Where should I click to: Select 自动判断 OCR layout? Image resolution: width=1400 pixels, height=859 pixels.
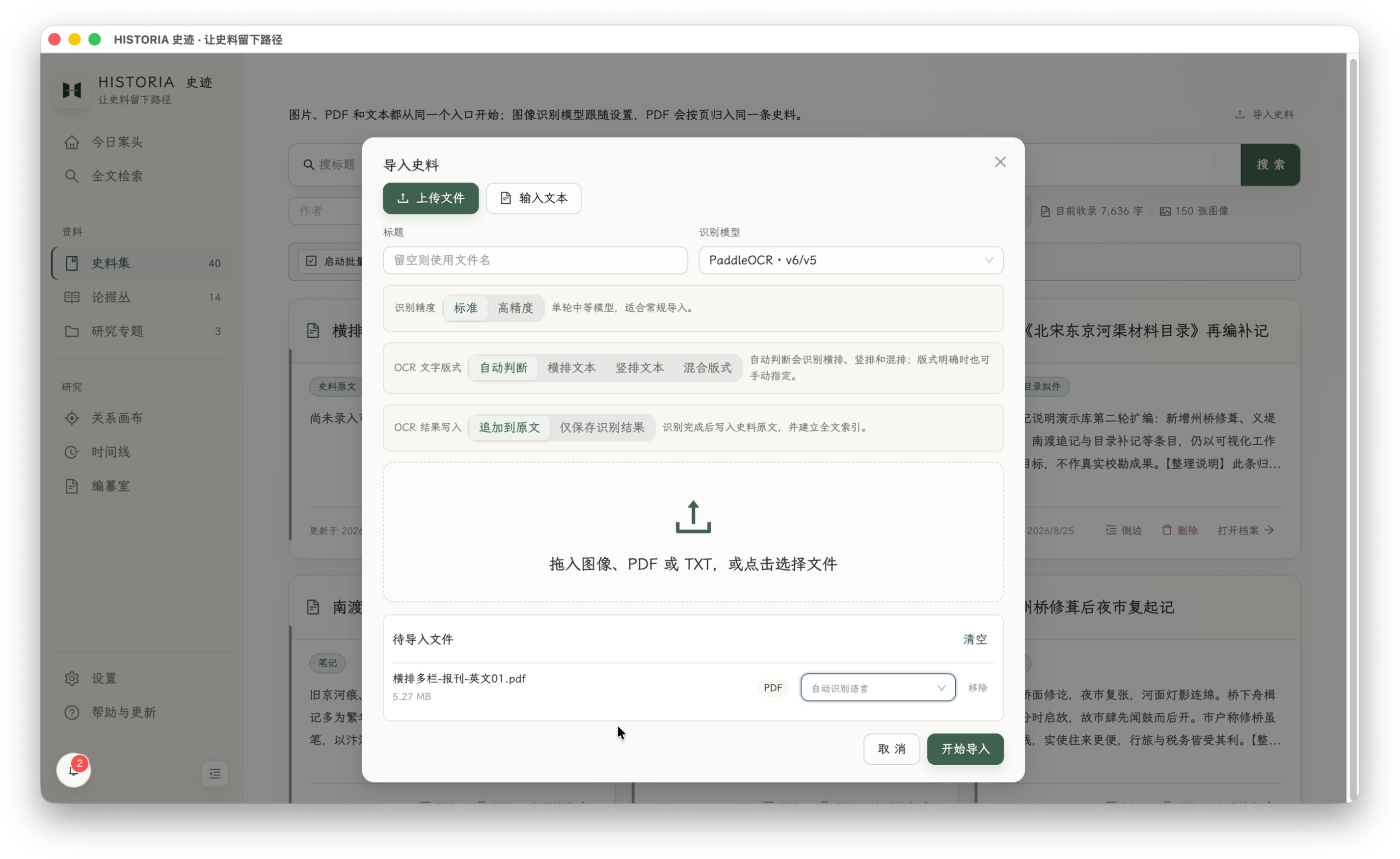tap(504, 368)
